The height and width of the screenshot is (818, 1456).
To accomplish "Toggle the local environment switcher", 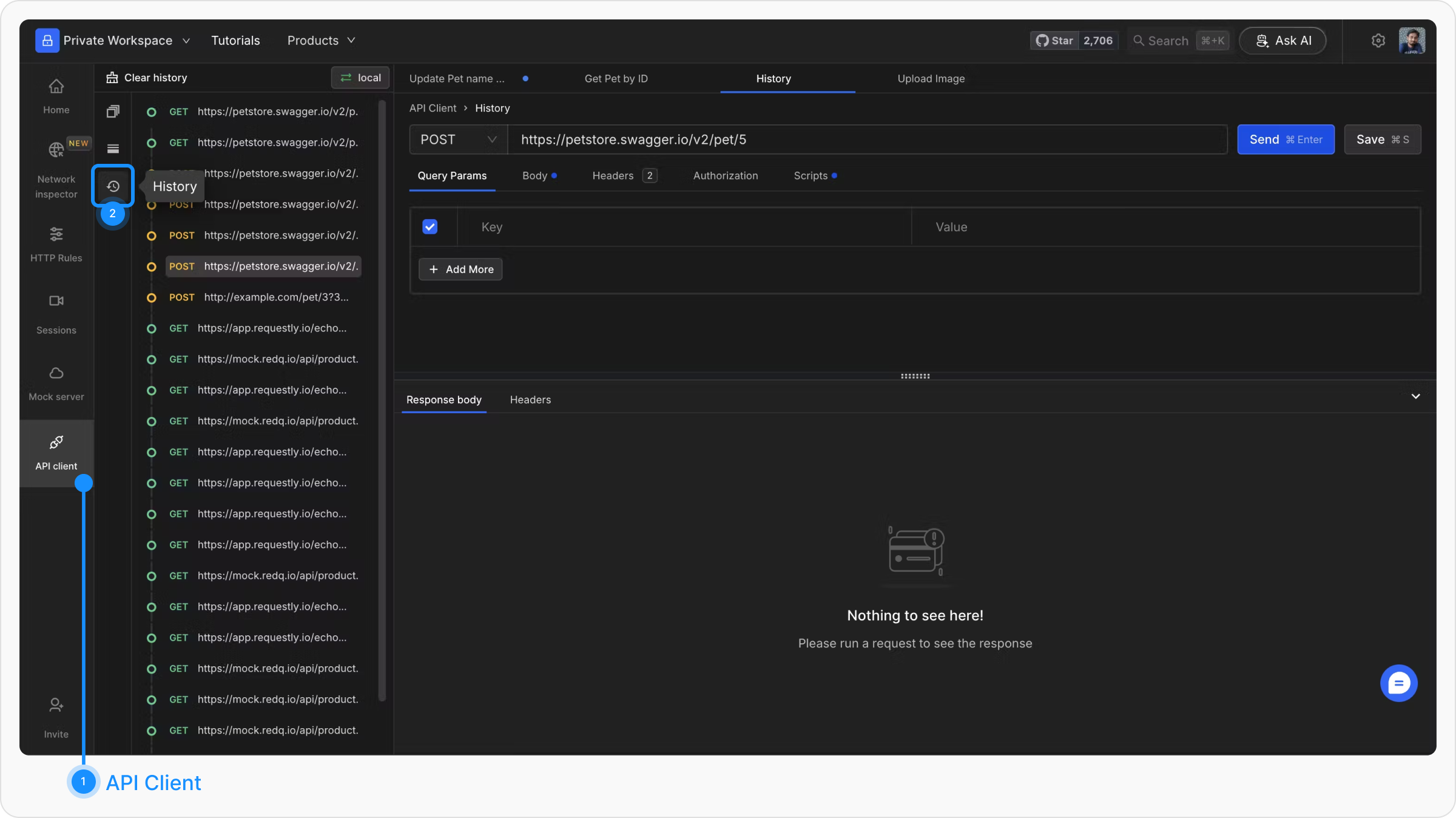I will 360,78.
